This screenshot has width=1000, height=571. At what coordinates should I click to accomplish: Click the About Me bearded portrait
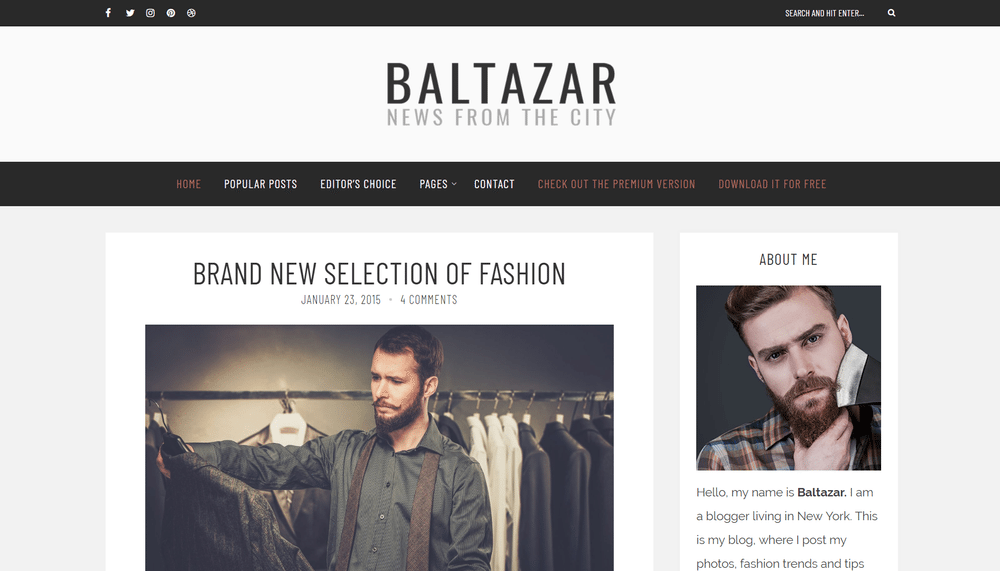coord(788,378)
